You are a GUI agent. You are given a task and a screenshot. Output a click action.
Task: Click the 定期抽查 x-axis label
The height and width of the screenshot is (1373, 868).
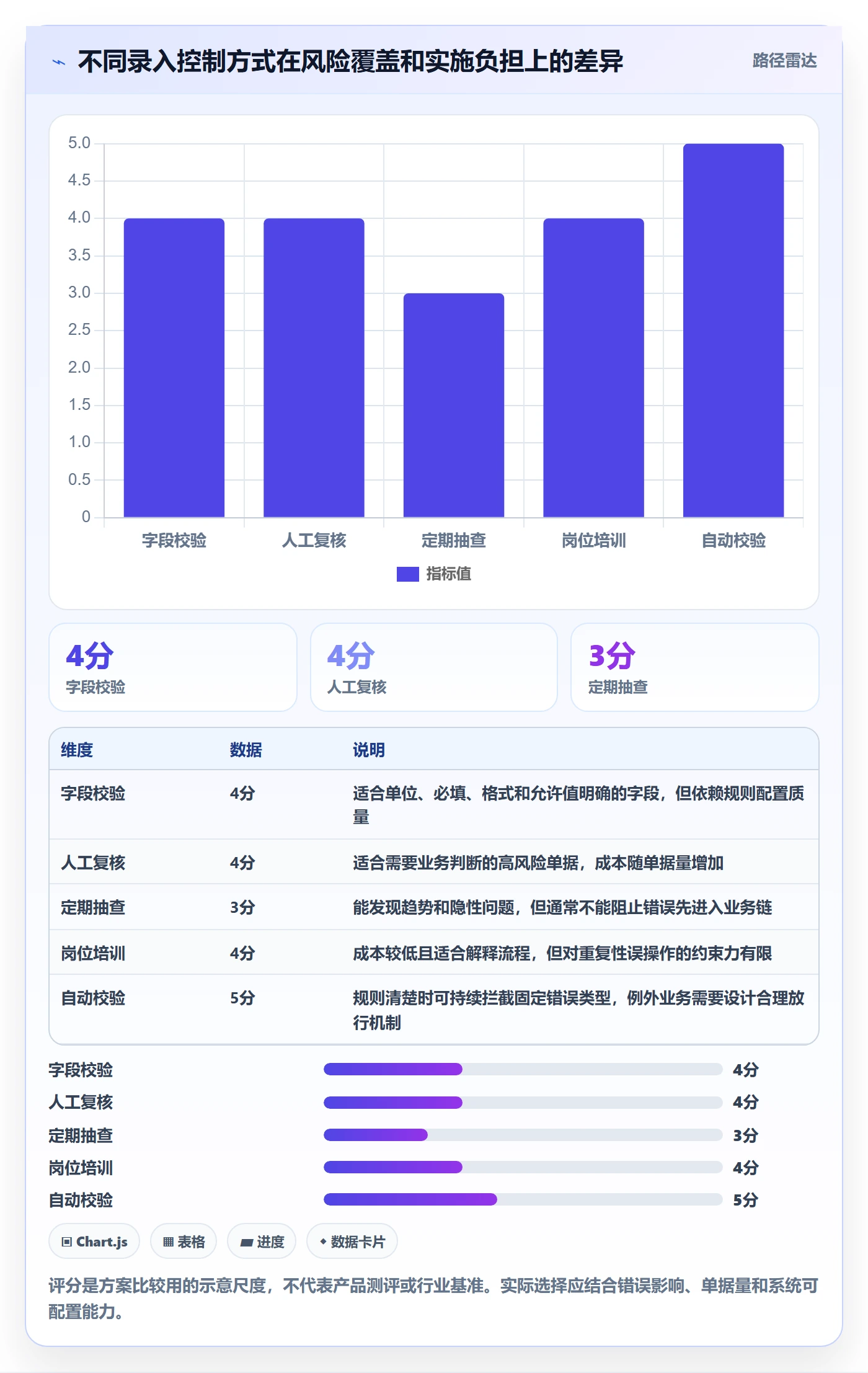[x=454, y=541]
